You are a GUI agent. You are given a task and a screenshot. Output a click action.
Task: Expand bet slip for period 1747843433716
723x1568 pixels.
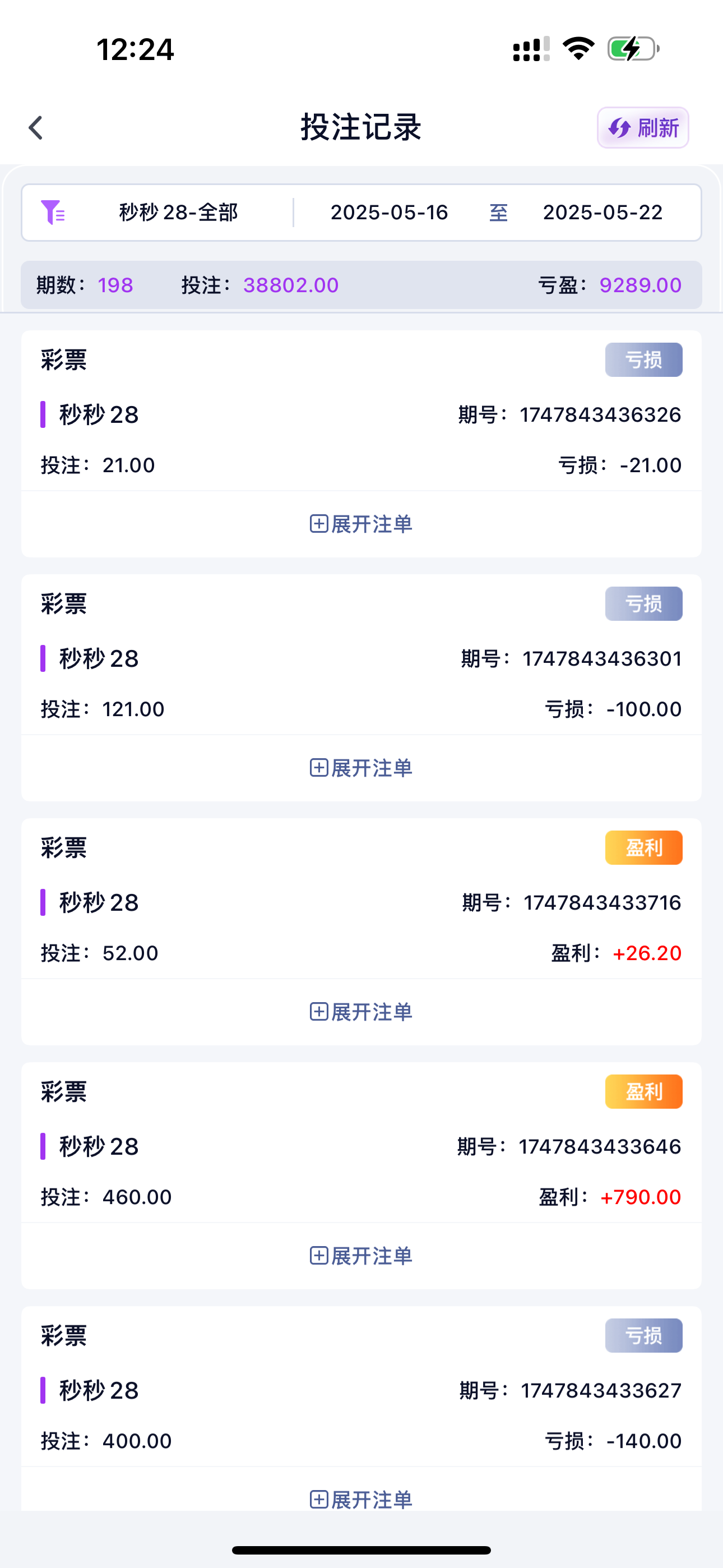click(361, 1012)
